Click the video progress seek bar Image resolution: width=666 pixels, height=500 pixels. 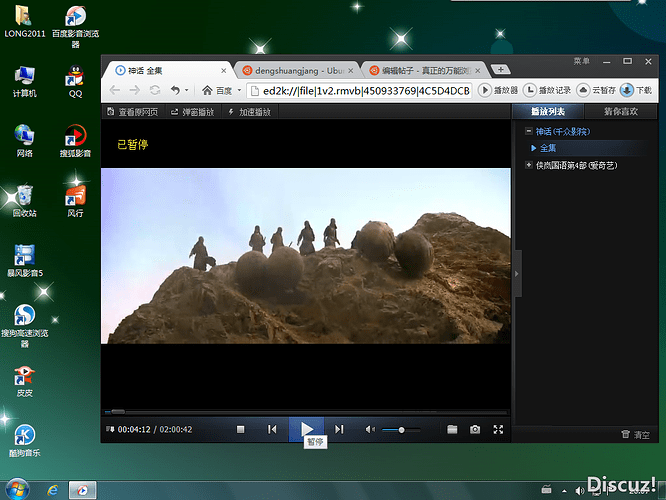click(306, 412)
